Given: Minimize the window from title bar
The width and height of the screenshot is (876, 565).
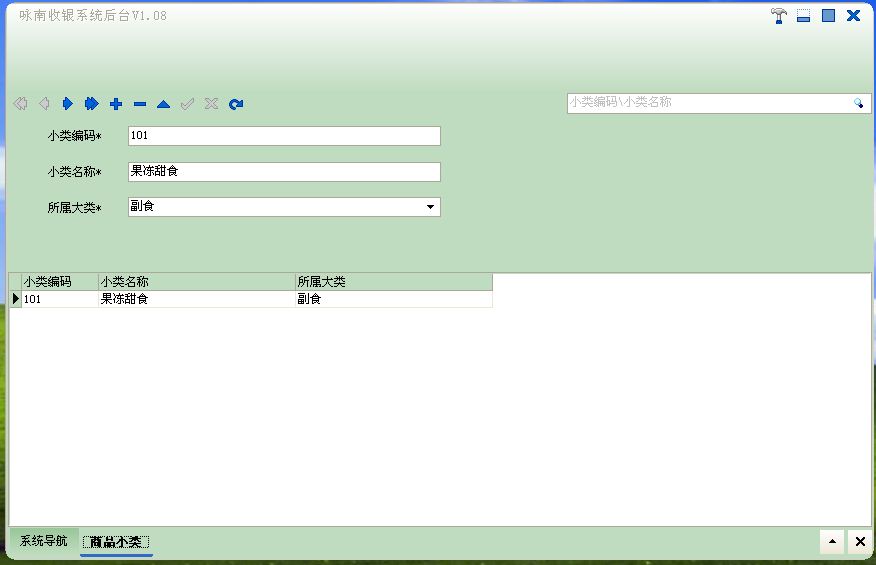Looking at the screenshot, I should [x=803, y=16].
